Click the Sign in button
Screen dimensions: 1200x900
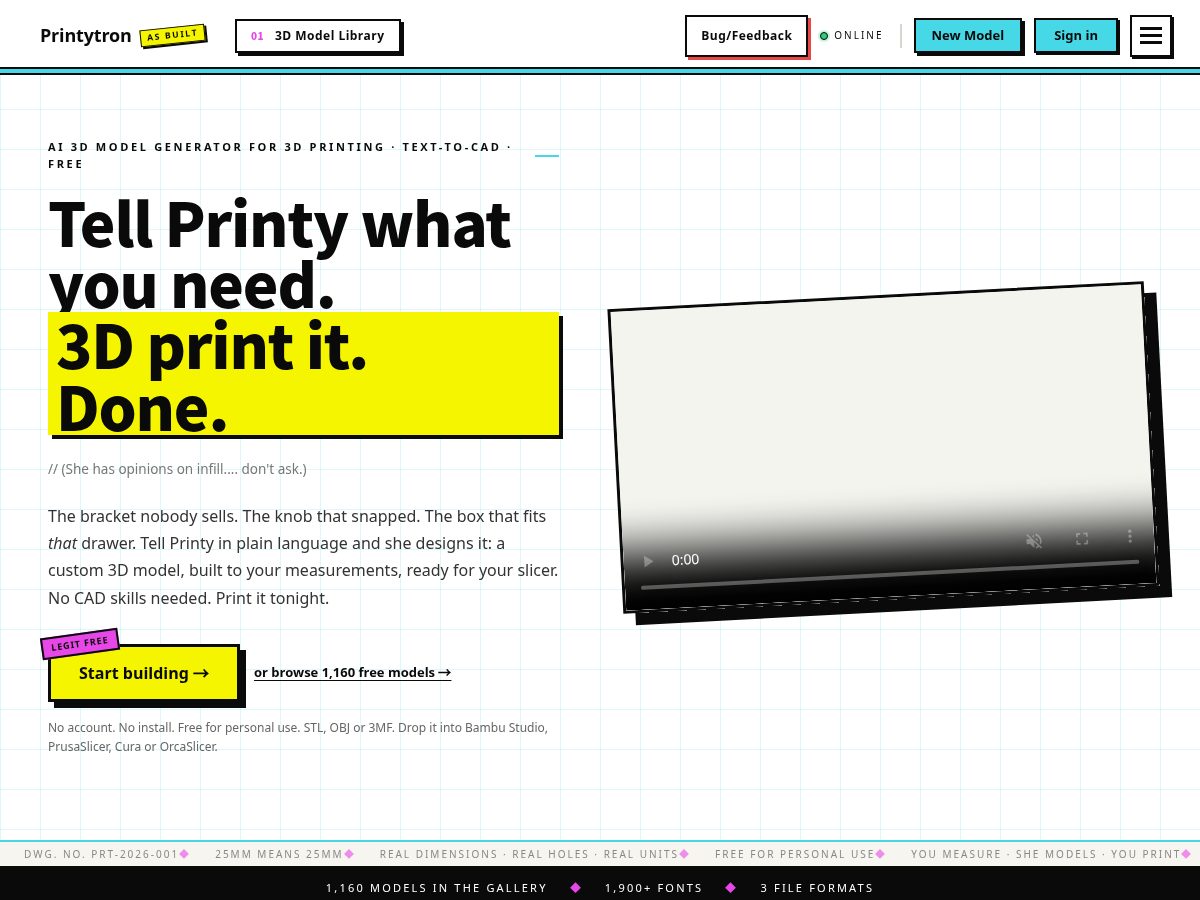click(x=1075, y=36)
